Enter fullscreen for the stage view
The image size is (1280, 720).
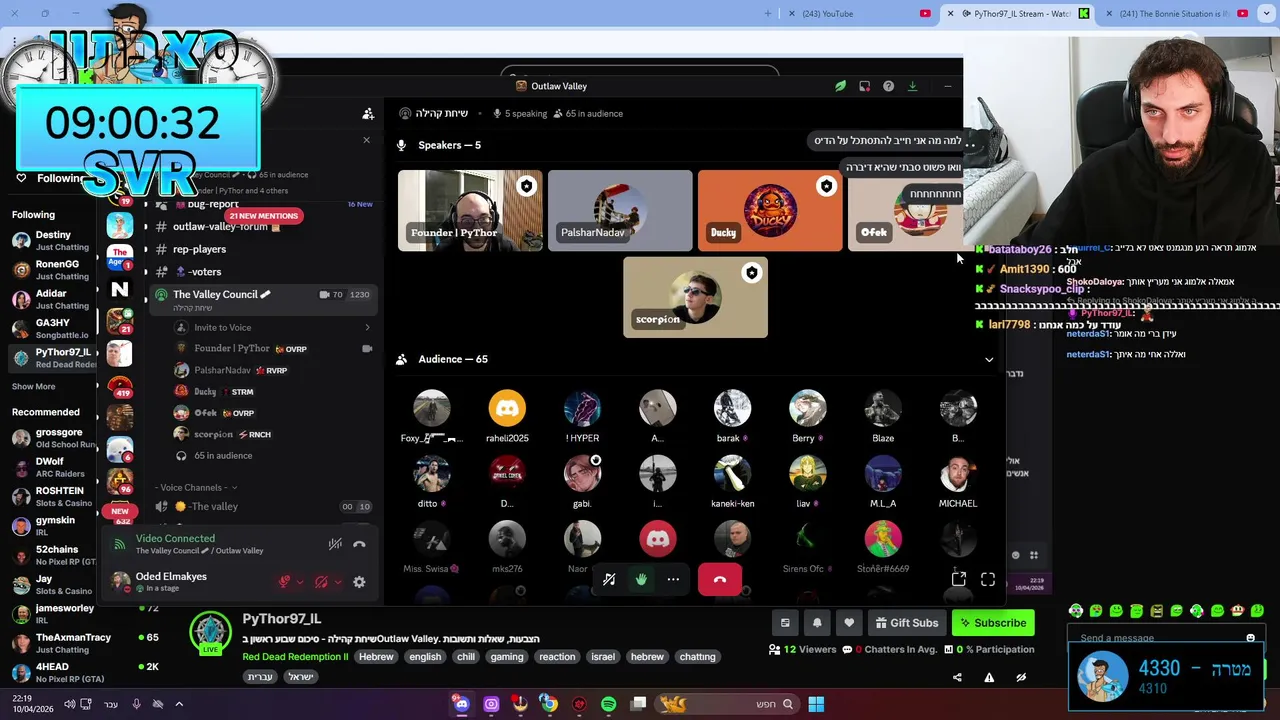(x=988, y=579)
